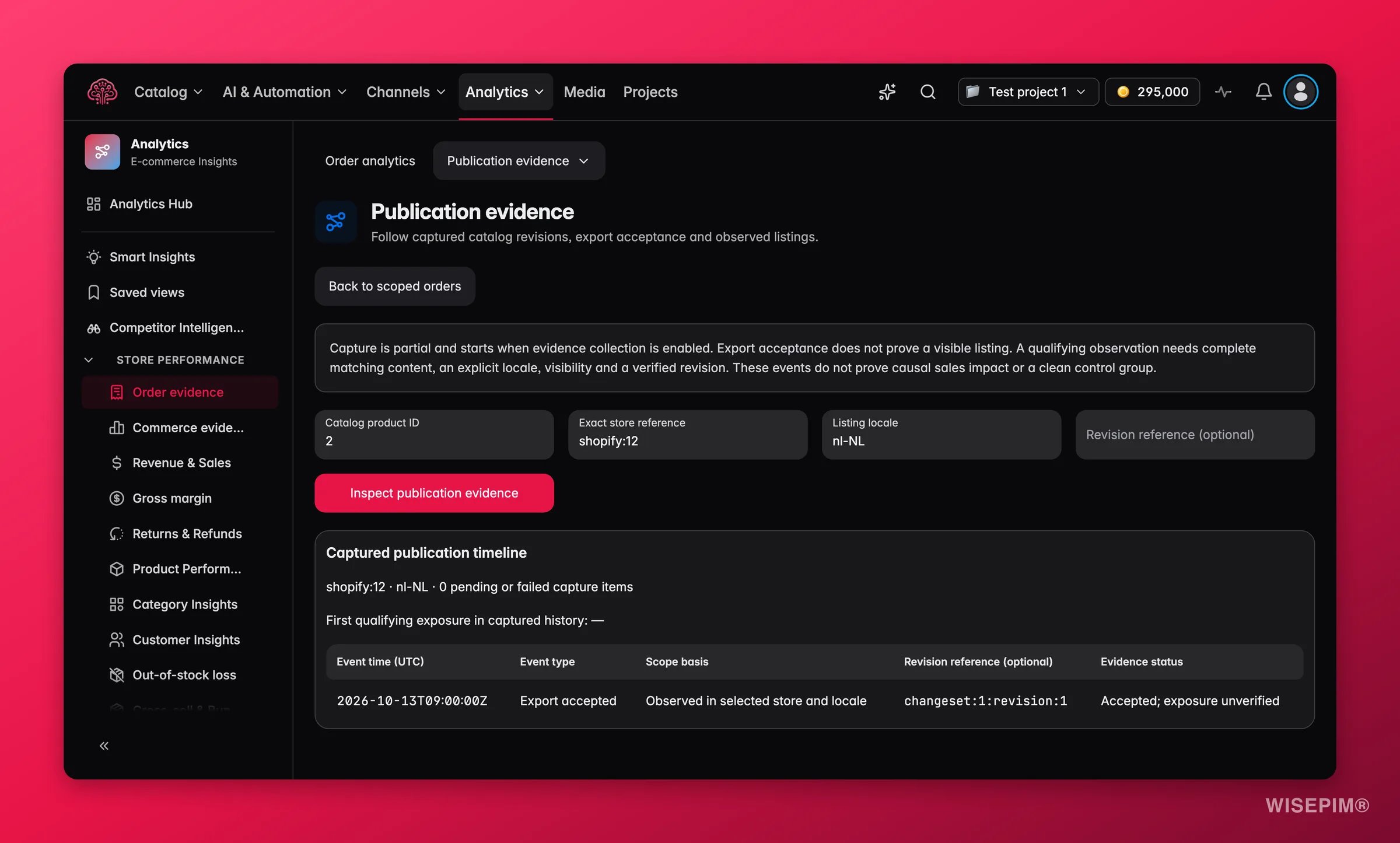This screenshot has height=843, width=1400.
Task: Click the Accepted; exposure unverified status
Action: [x=1190, y=701]
